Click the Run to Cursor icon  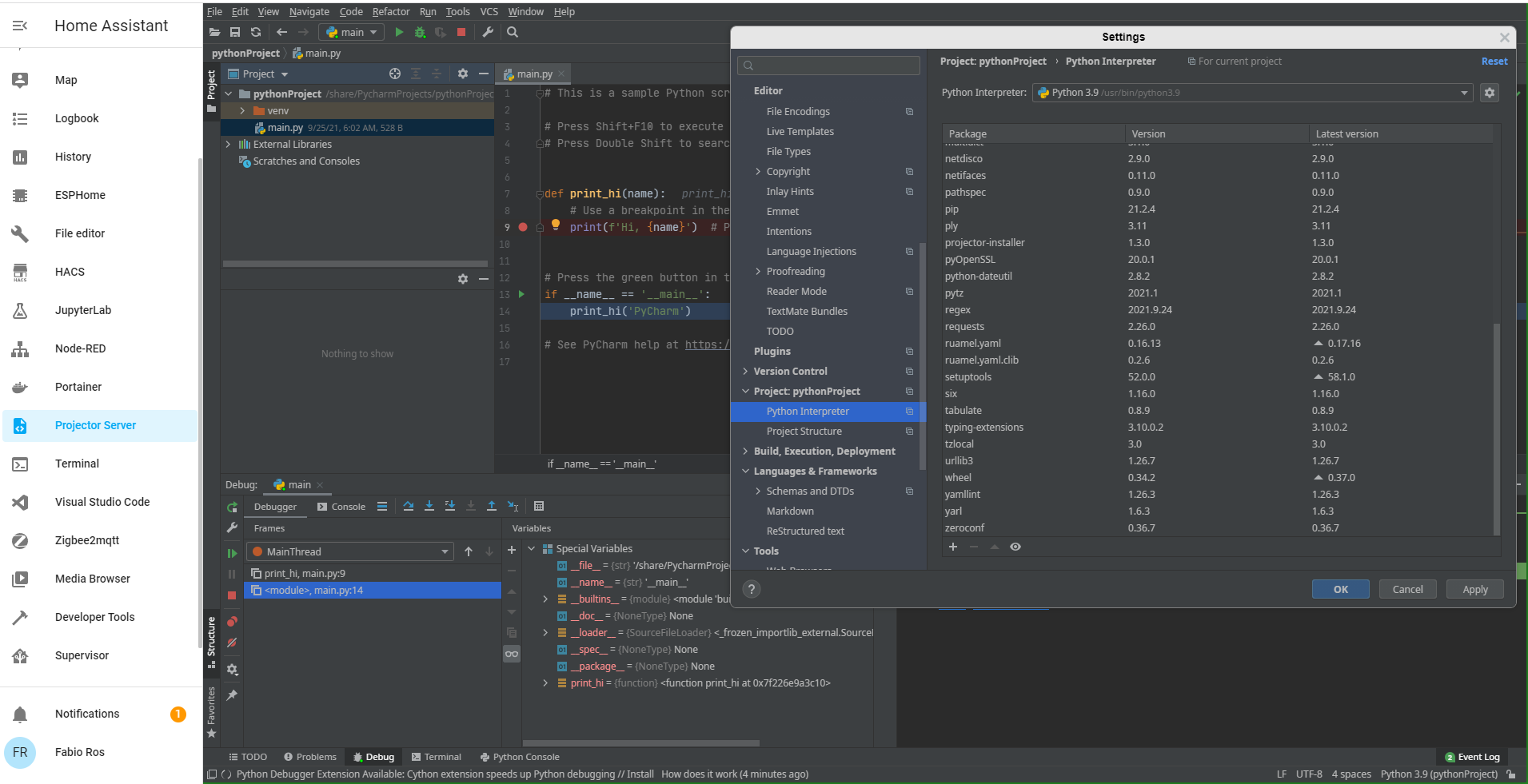click(513, 506)
